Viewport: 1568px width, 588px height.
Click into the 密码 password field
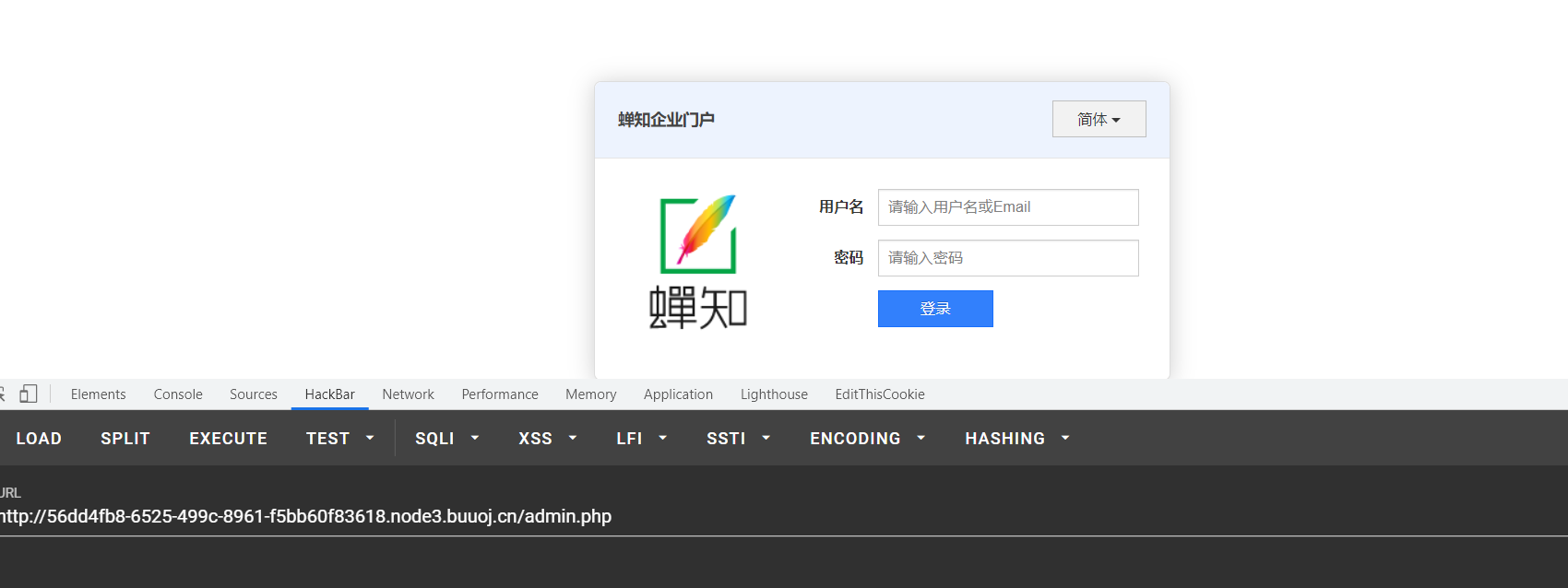(x=1007, y=258)
